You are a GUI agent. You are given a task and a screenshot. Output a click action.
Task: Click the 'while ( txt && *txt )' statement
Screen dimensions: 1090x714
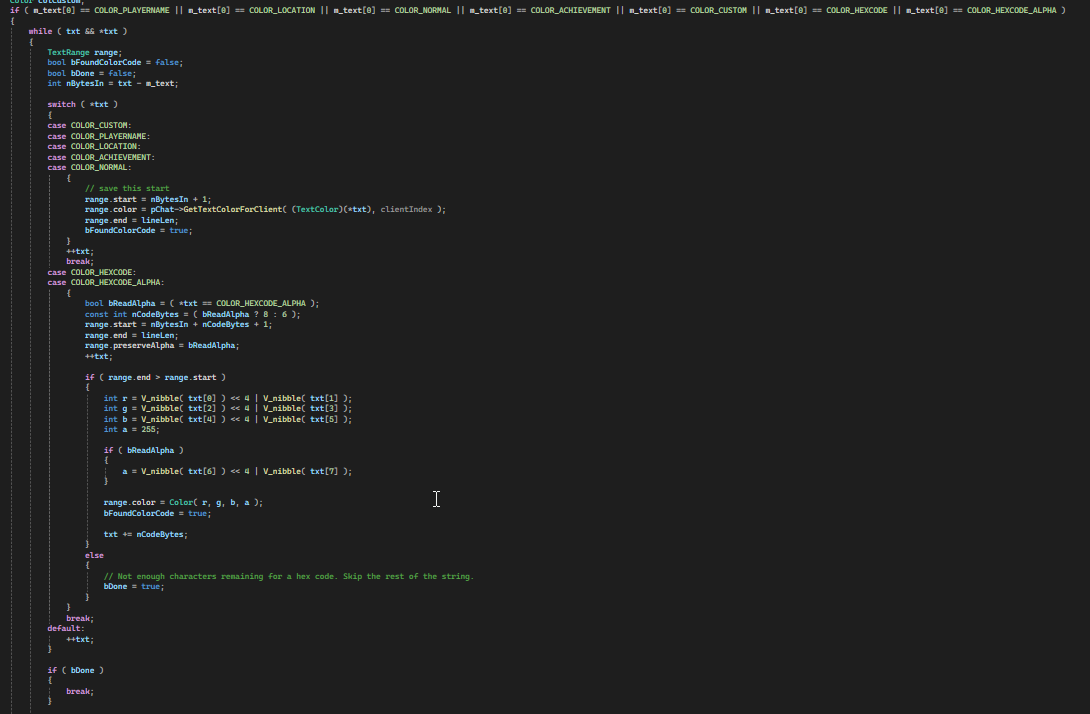pos(78,31)
